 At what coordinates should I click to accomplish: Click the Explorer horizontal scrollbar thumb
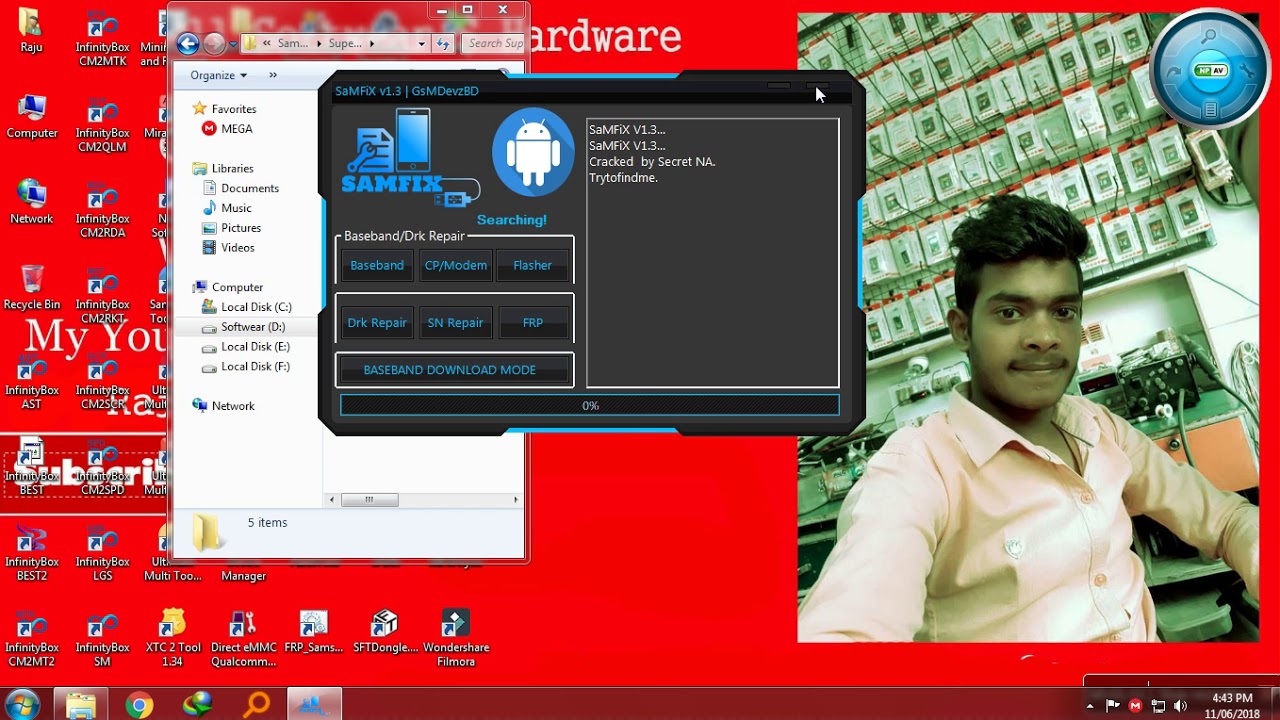coord(369,500)
